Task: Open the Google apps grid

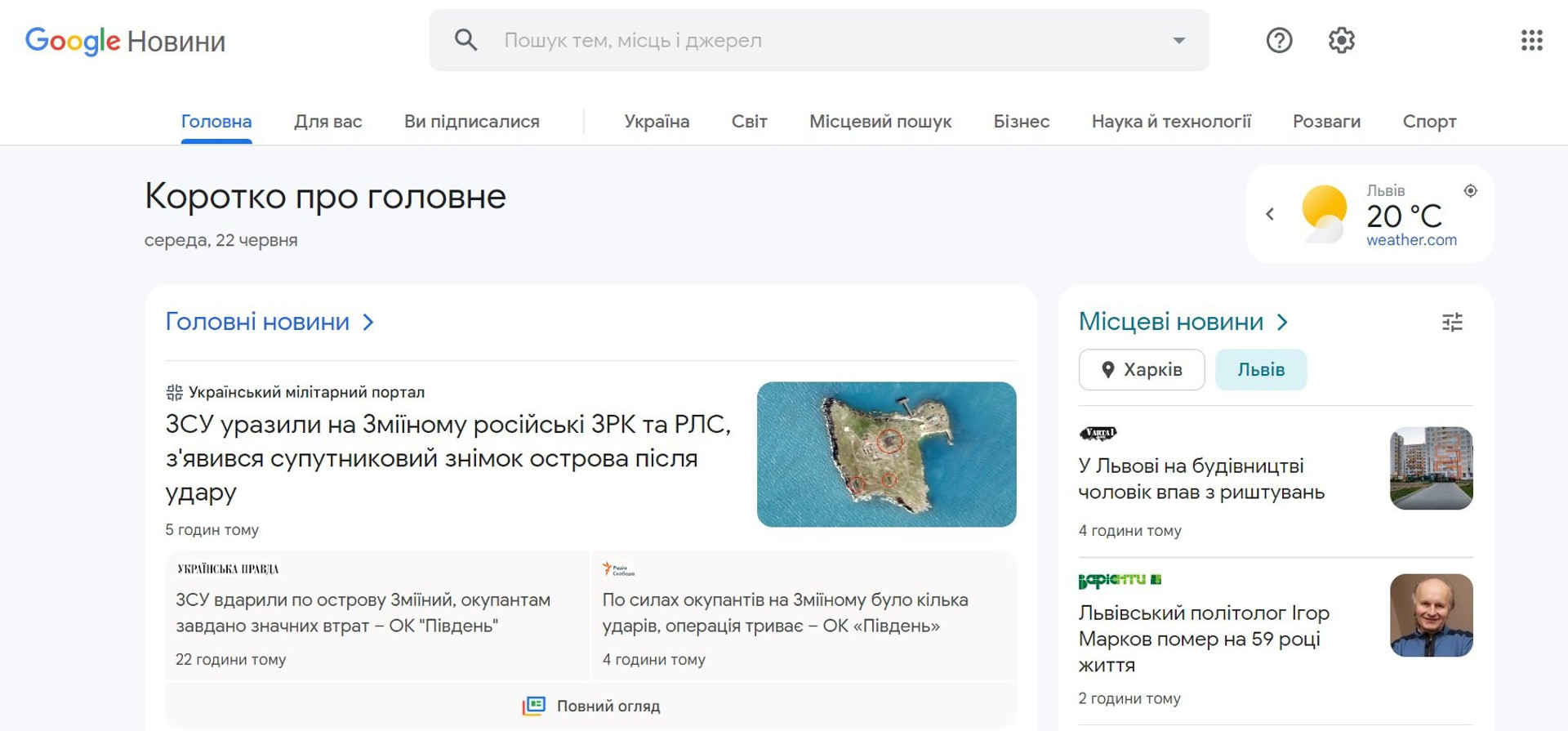Action: 1531,40
